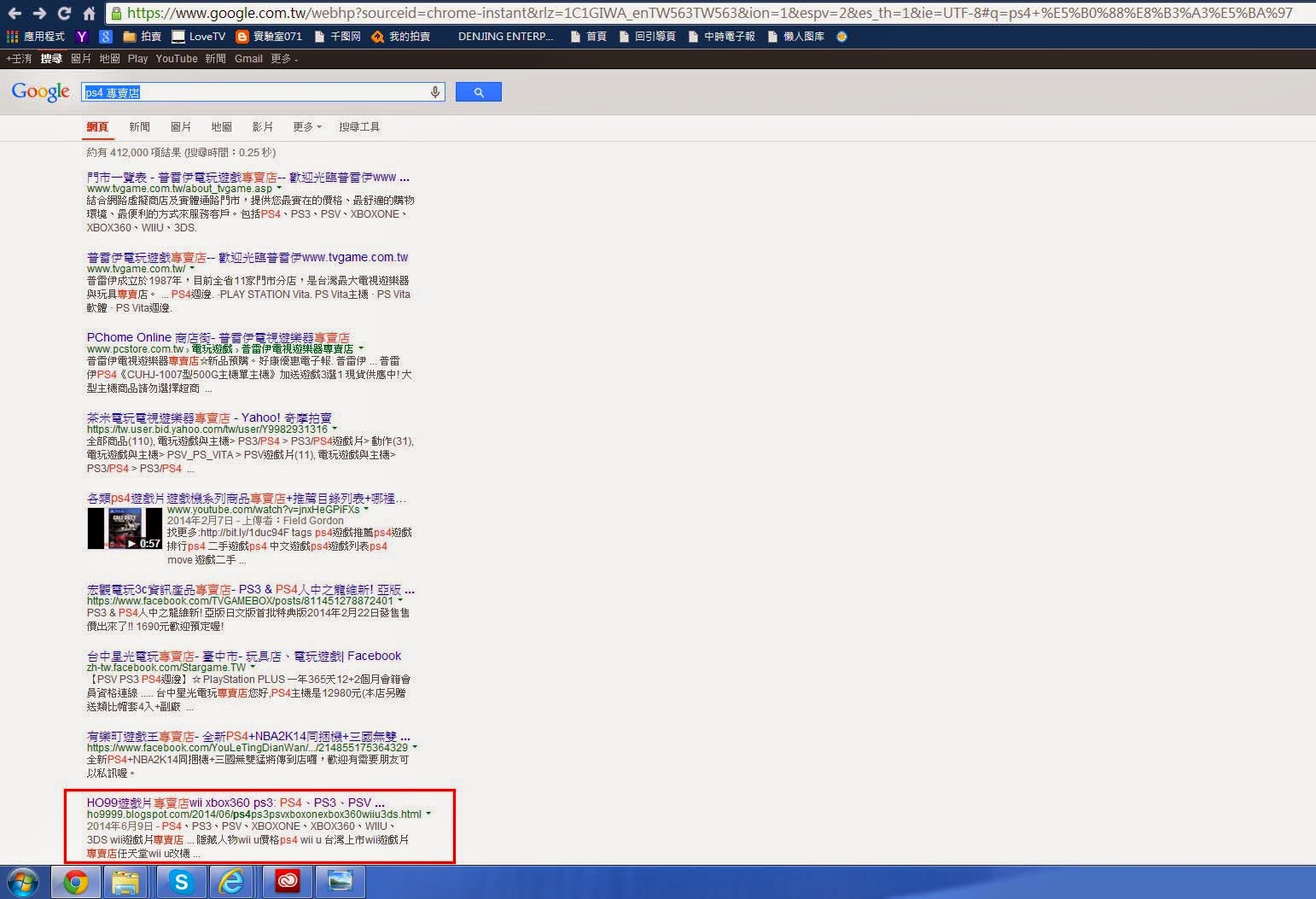The image size is (1316, 899).
Task: Focus the ps4 專賣店 search box
Action: pos(254,92)
